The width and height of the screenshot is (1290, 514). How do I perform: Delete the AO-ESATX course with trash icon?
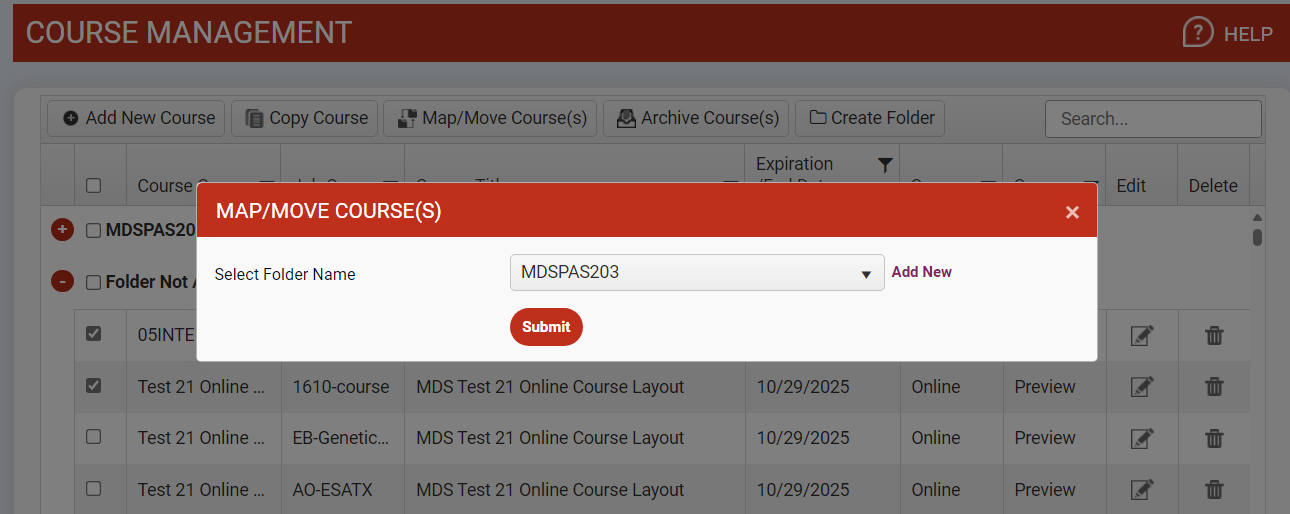(1214, 489)
